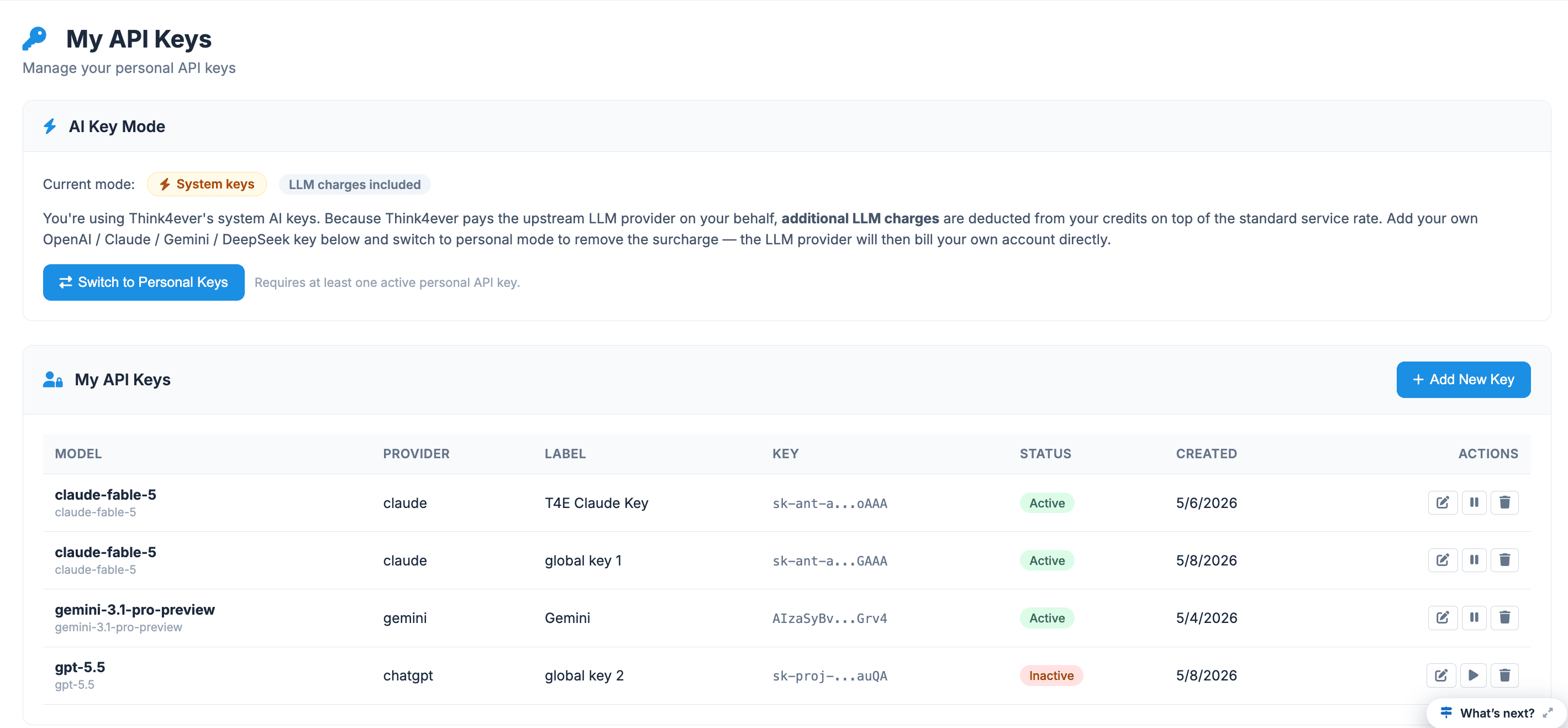Click the blue key icon beside page title
This screenshot has height=728, width=1568.
[35, 38]
